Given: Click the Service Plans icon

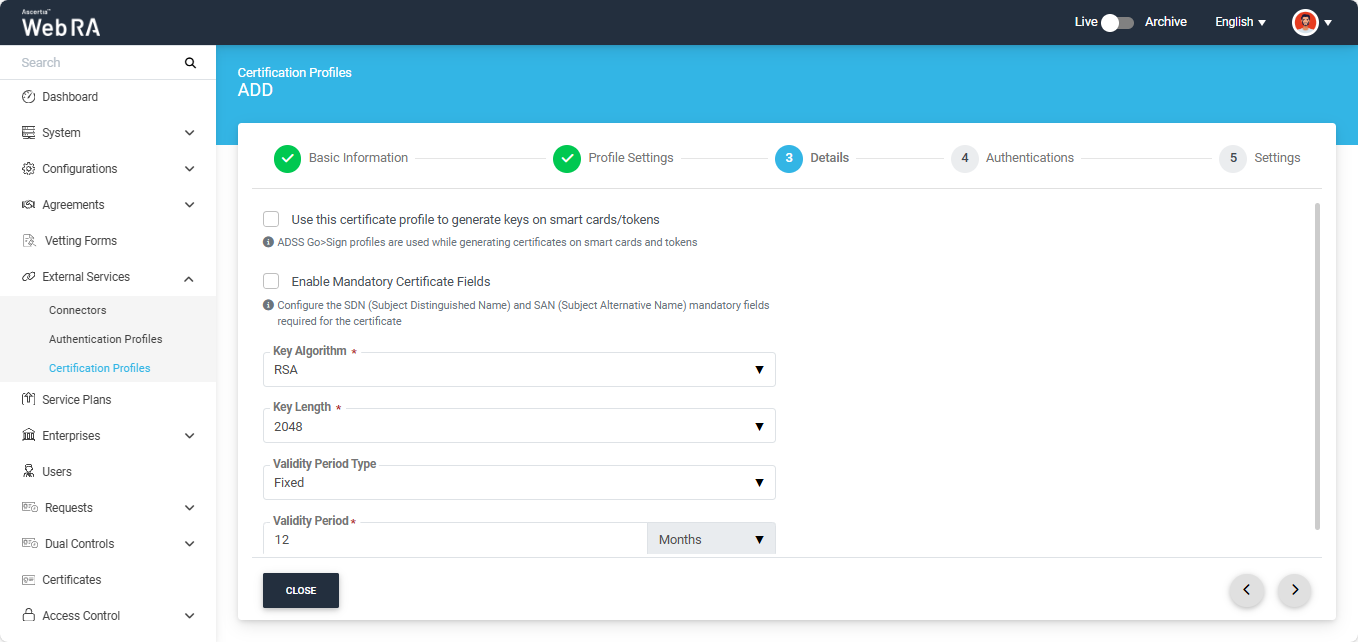Looking at the screenshot, I should tap(28, 400).
